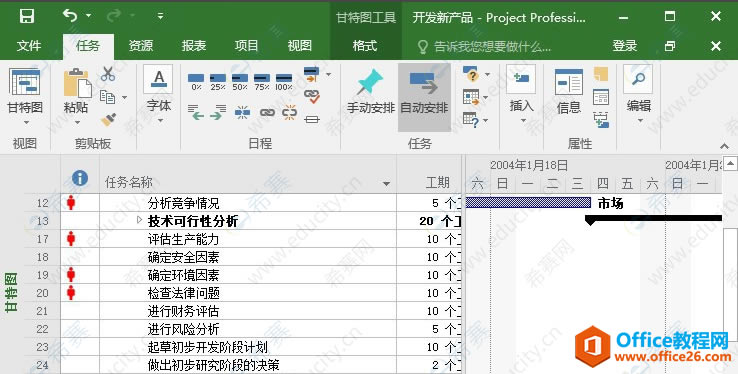The width and height of the screenshot is (738, 374).
Task: Click the red overallocation icon in row 12
Action: pos(71,203)
